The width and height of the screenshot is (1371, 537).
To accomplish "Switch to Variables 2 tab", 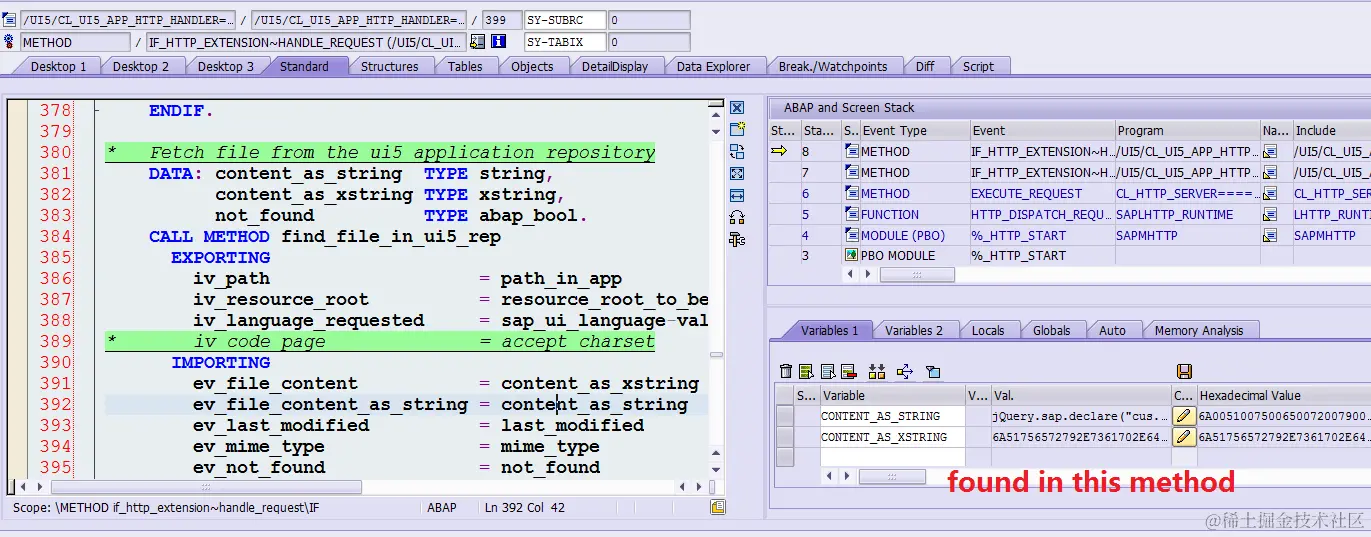I will point(914,330).
